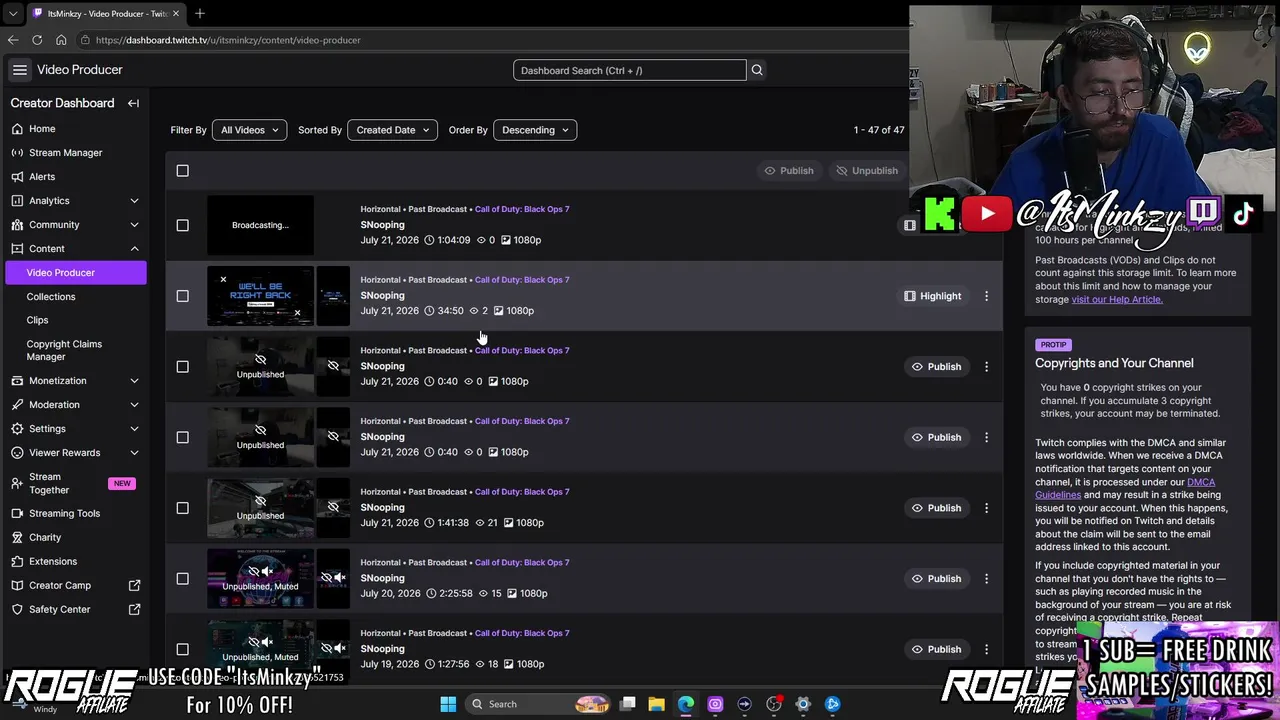Click the Stream Together icon in the sidebar
Screen dimensions: 1280x720
(x=17, y=484)
